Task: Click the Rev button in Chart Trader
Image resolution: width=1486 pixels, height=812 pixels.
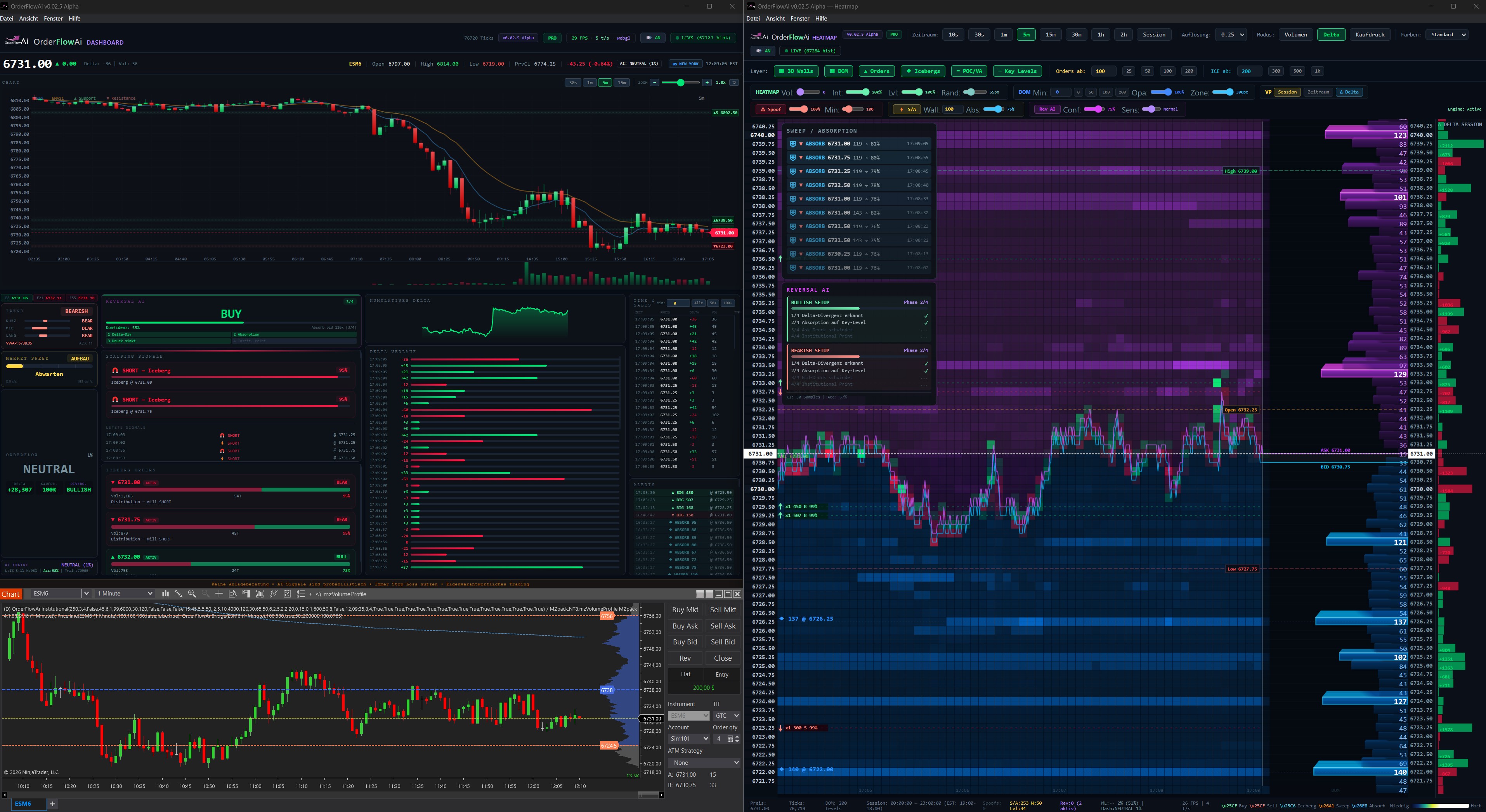Action: point(685,658)
